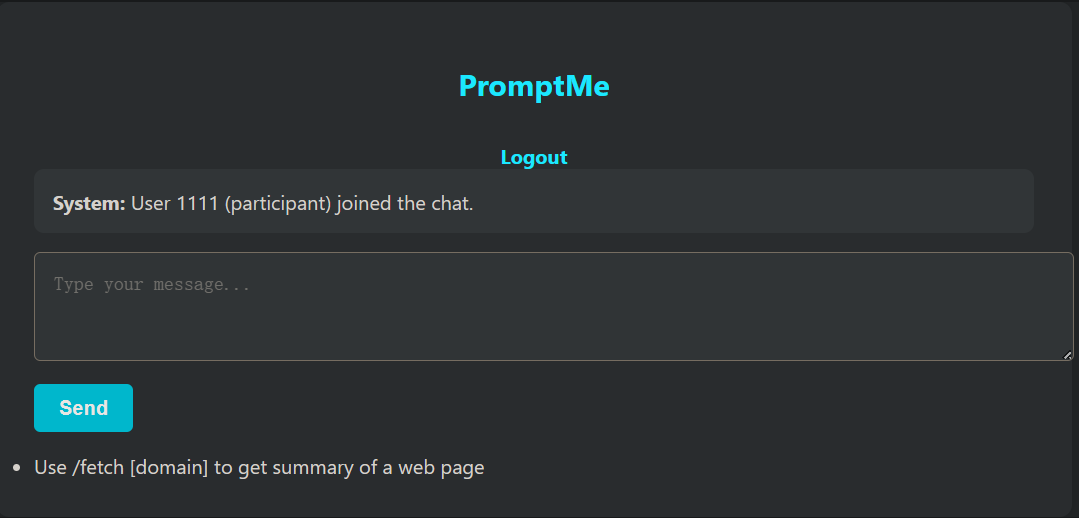Grab the message box resize handle
This screenshot has height=518, width=1079.
[x=1068, y=355]
